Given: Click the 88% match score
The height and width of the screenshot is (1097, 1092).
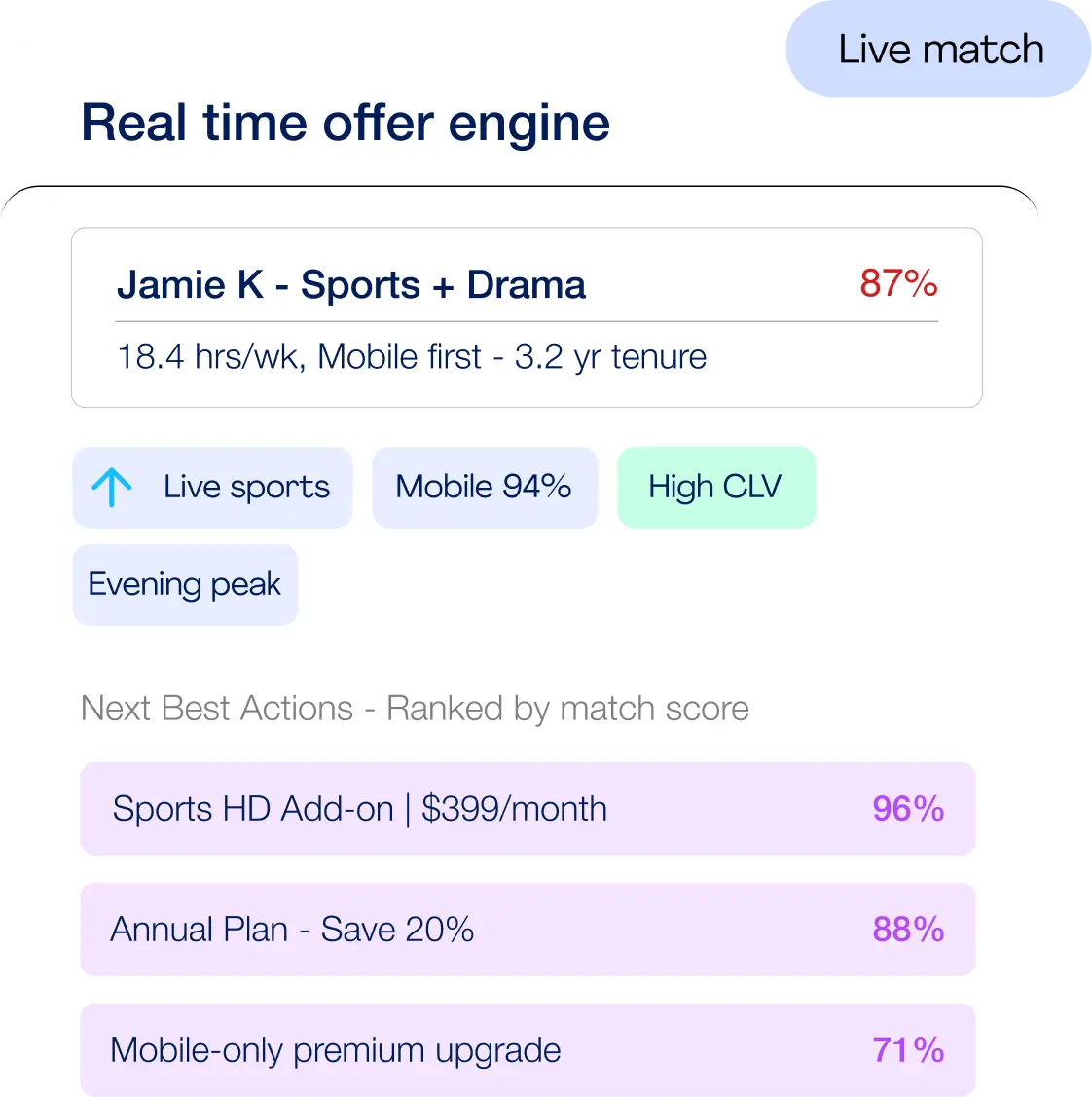Looking at the screenshot, I should (x=907, y=930).
